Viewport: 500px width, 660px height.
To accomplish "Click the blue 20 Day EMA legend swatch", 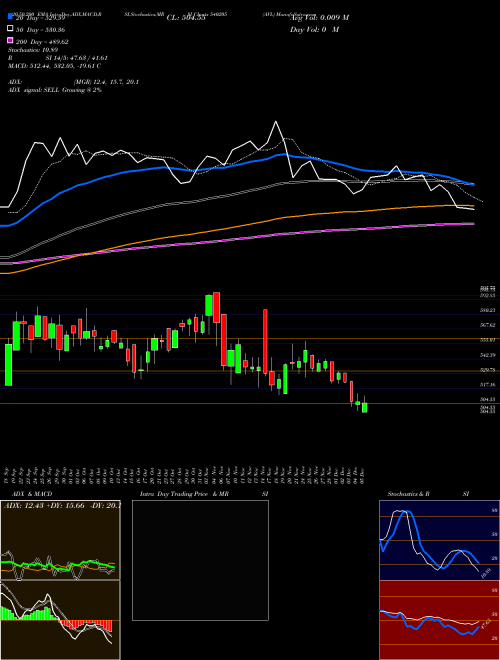I will (x=11, y=16).
